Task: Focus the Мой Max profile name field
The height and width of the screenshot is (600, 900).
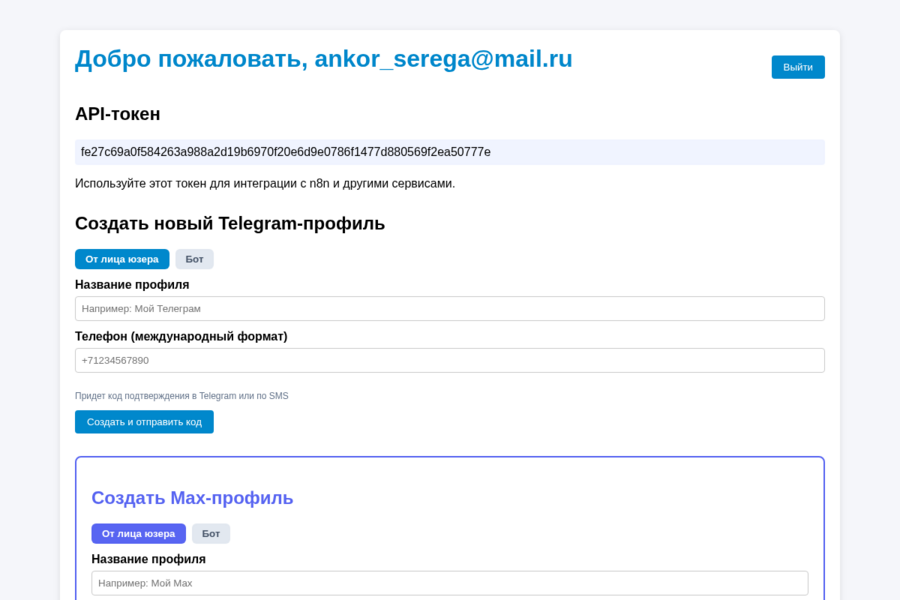Action: coord(449,583)
